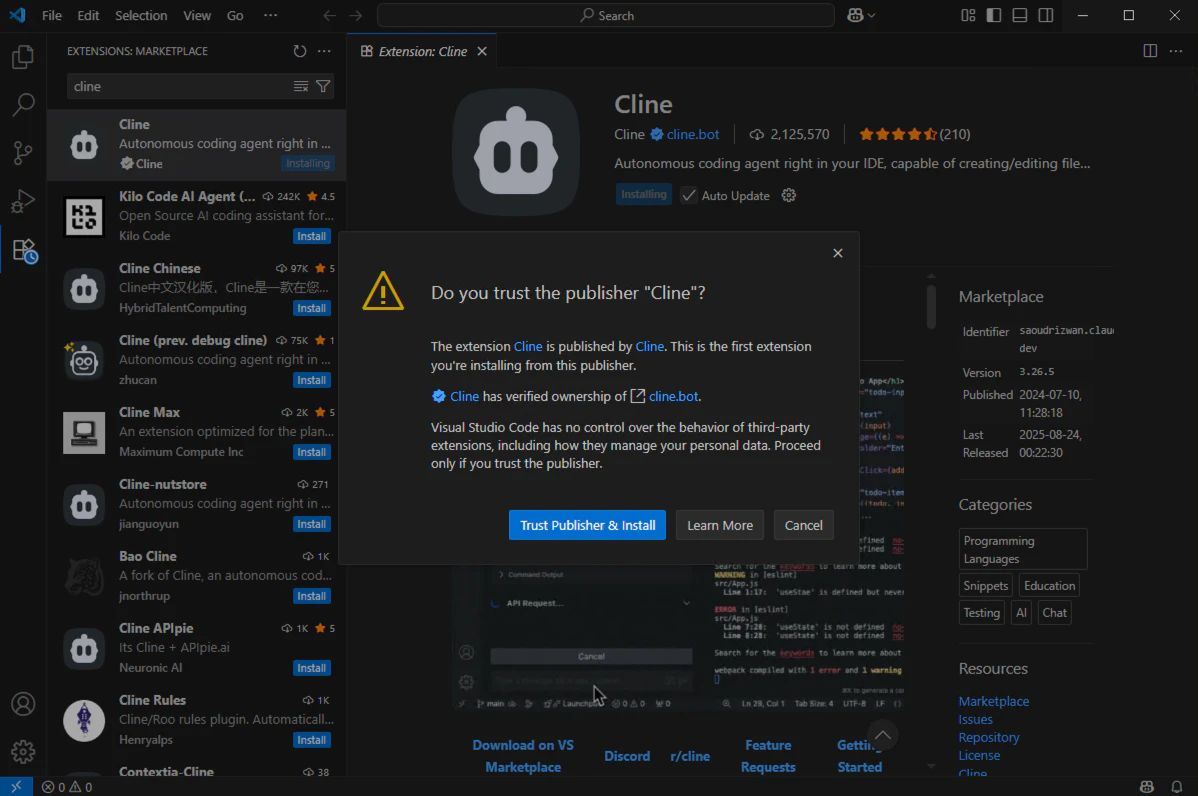Screen dimensions: 1198x796
Task: Open cline.bot link in the dialog
Action: tap(673, 396)
